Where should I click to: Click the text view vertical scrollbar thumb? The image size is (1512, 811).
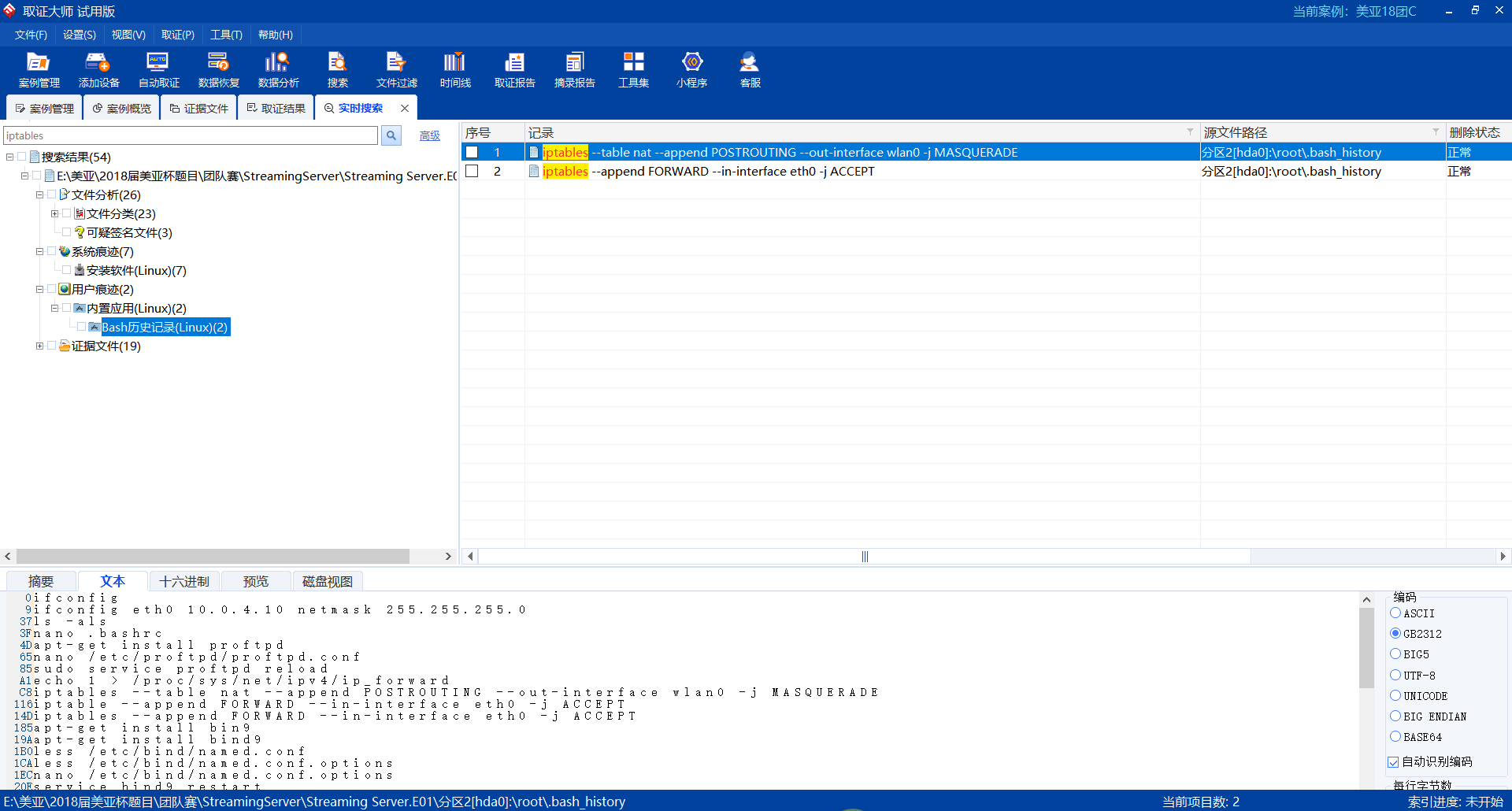[x=1366, y=646]
